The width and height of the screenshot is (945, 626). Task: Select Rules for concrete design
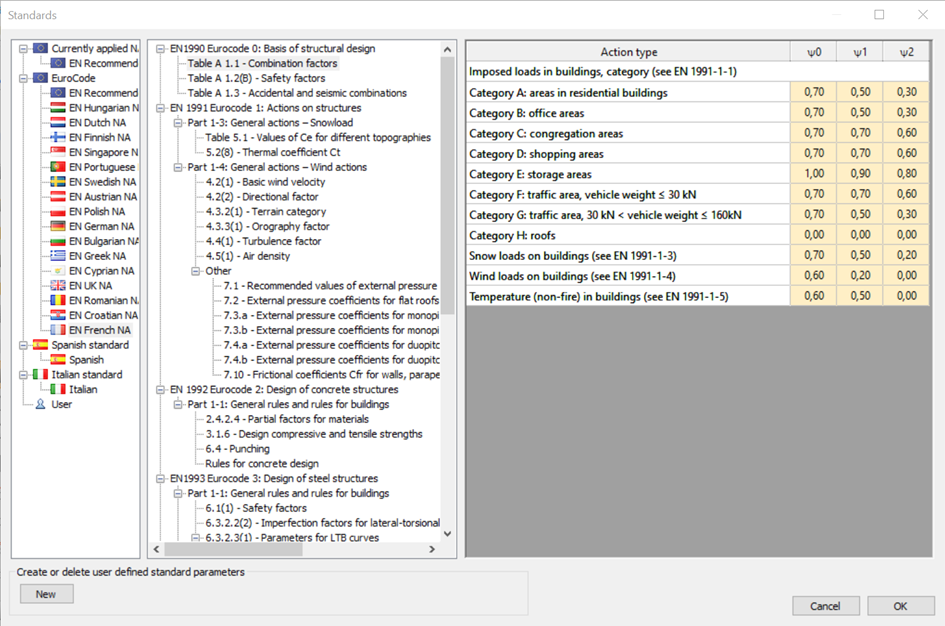[x=262, y=463]
